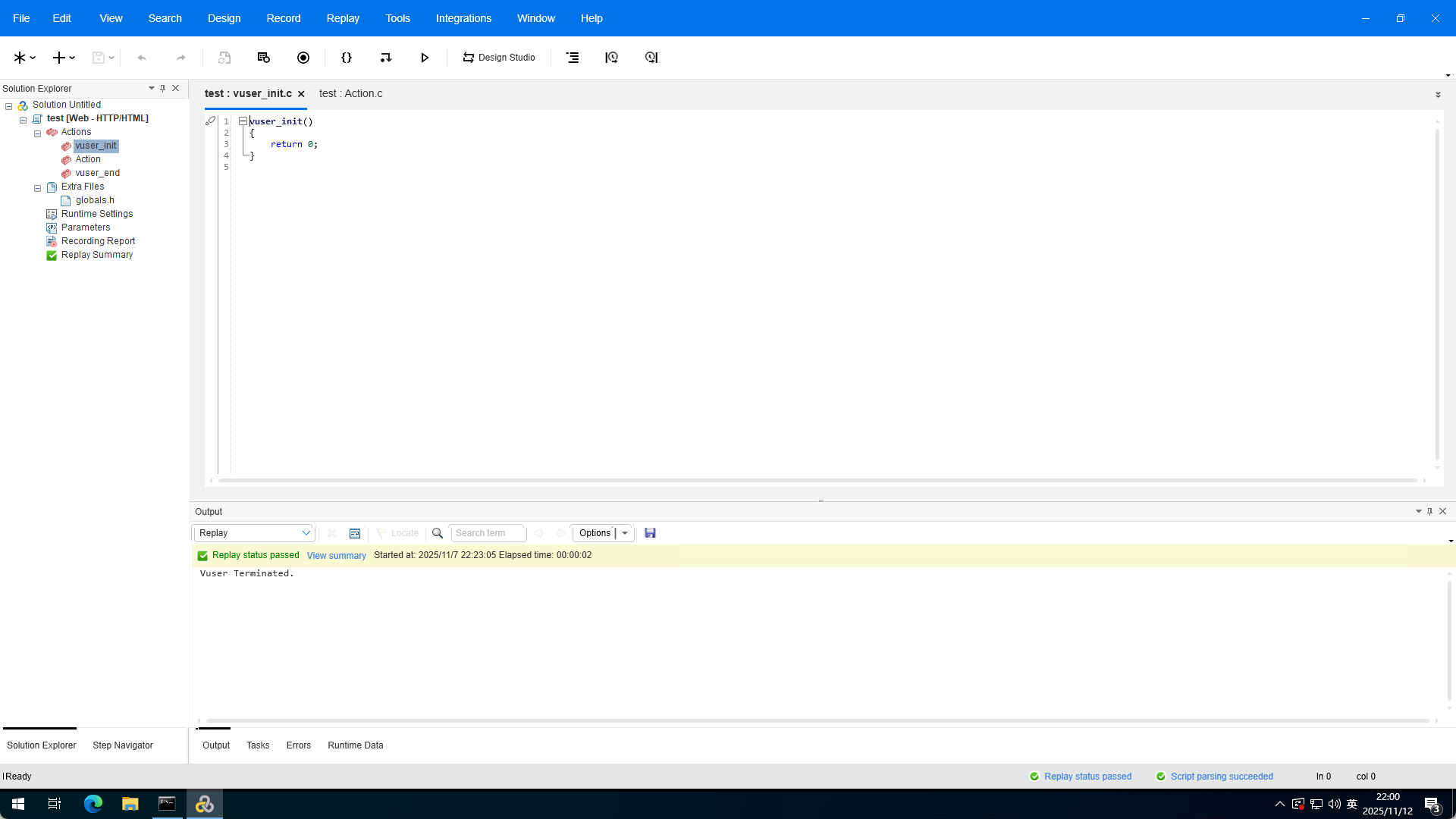1456x819 pixels.
Task: Toggle code fold on vuser_init function
Action: pos(243,121)
